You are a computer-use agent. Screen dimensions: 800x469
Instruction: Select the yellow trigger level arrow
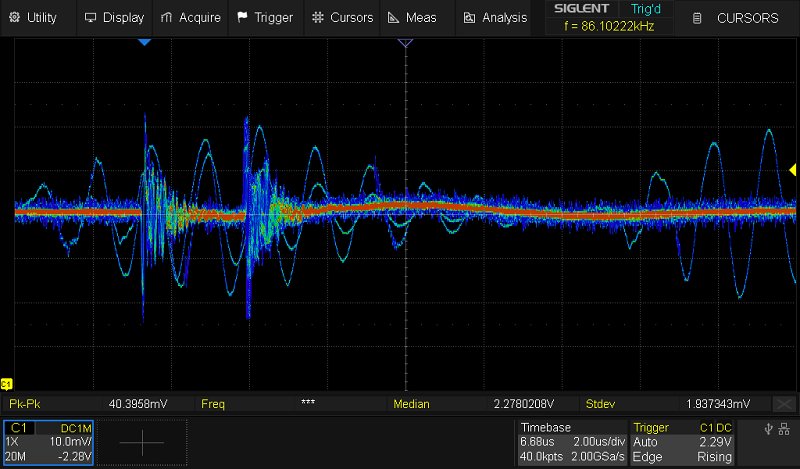793,169
